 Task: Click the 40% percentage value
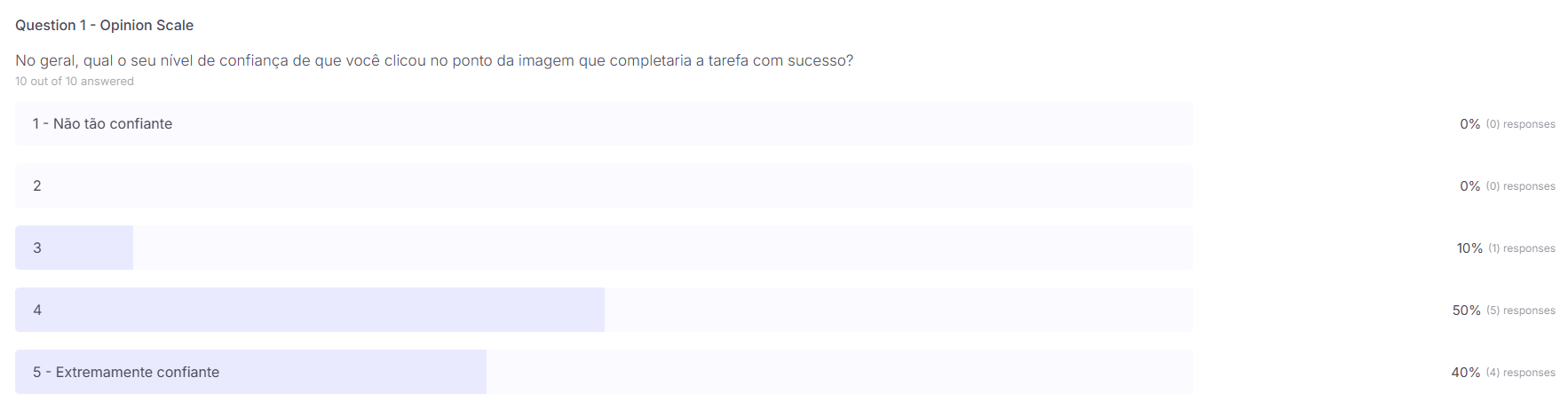pos(1465,373)
